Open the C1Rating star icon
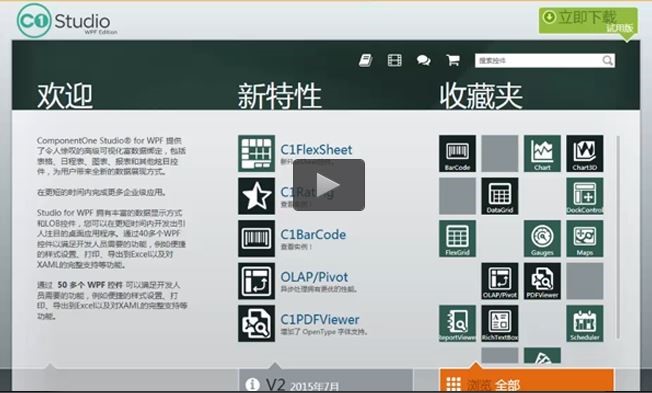This screenshot has width=652, height=393. [x=257, y=196]
